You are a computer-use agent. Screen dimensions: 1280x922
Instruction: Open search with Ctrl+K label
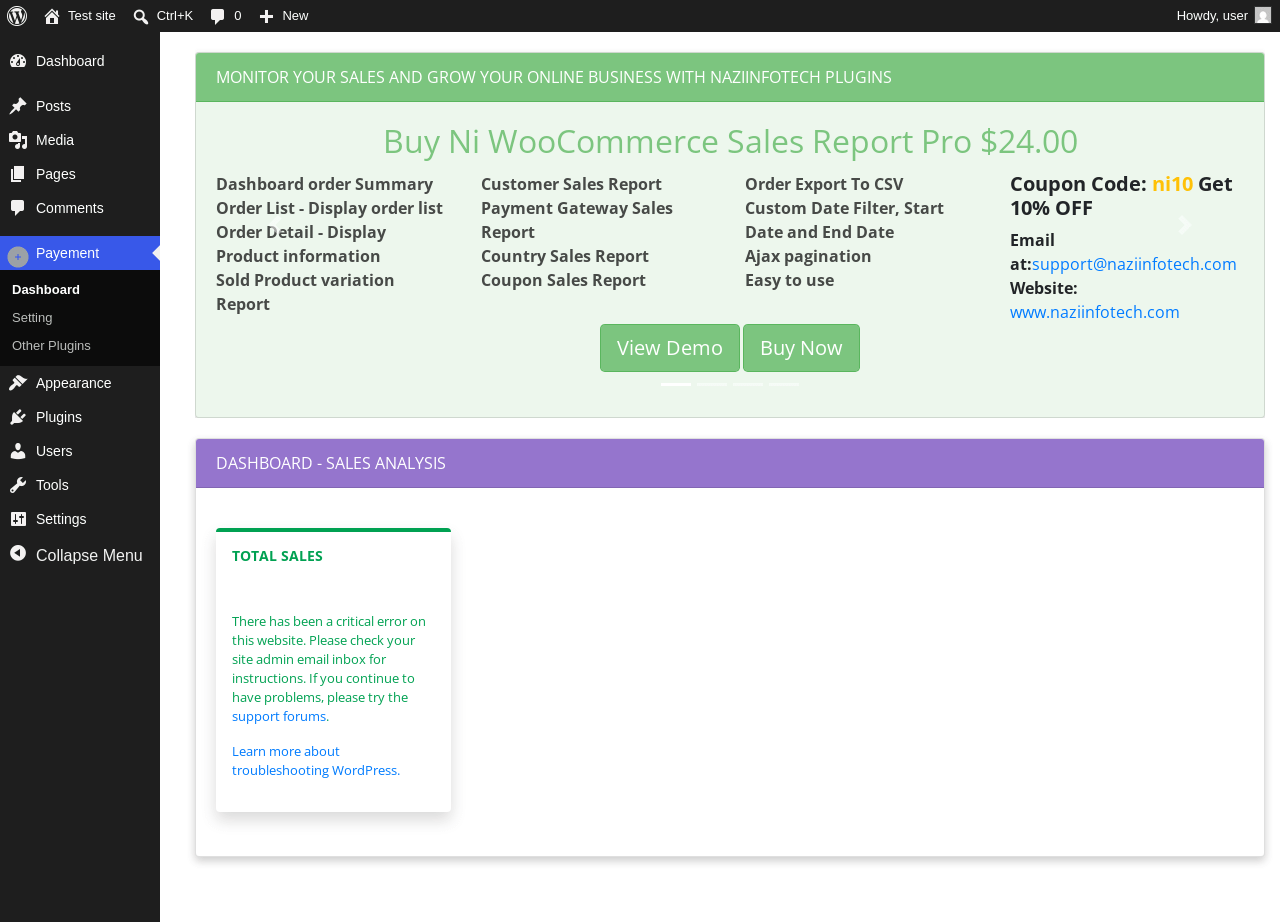pyautogui.click(x=175, y=16)
